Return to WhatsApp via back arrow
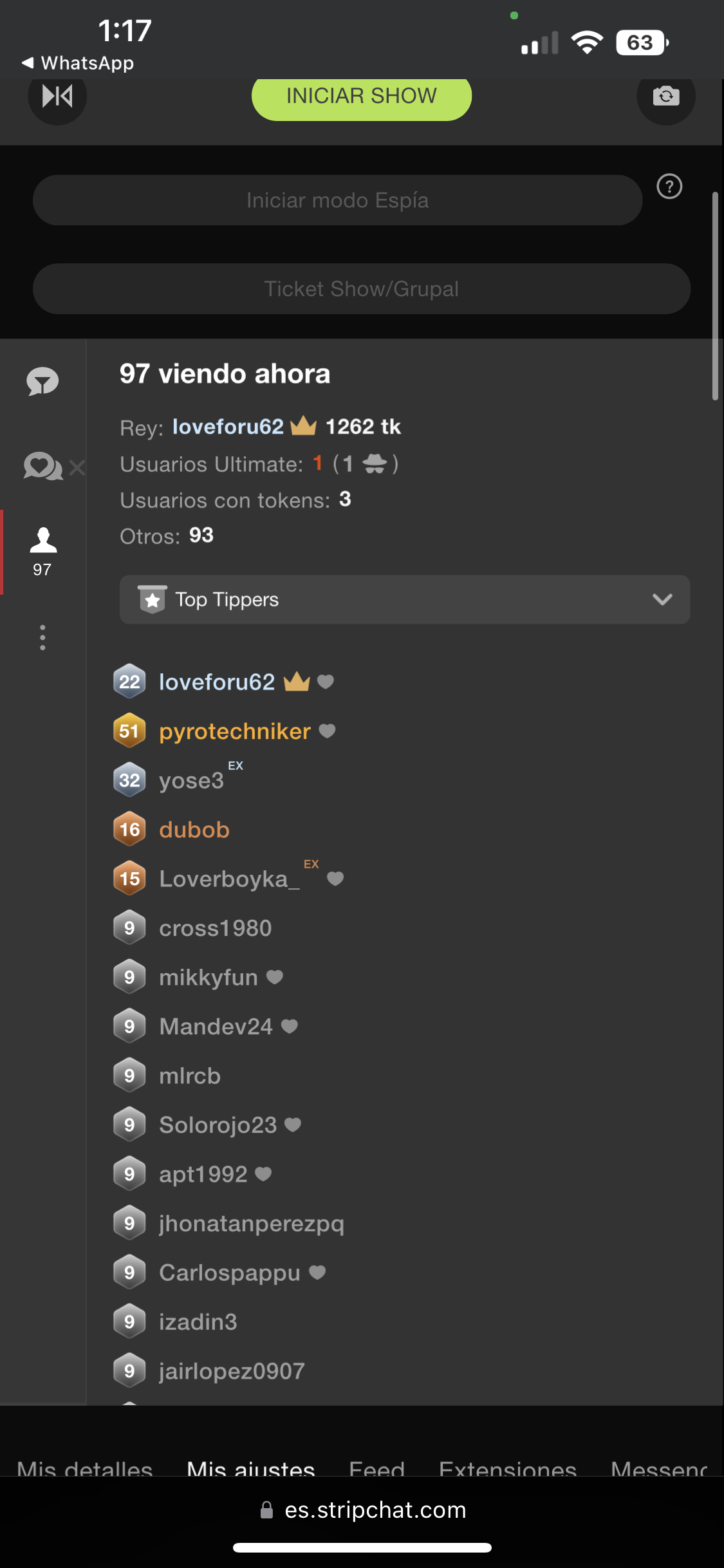 pyautogui.click(x=78, y=63)
